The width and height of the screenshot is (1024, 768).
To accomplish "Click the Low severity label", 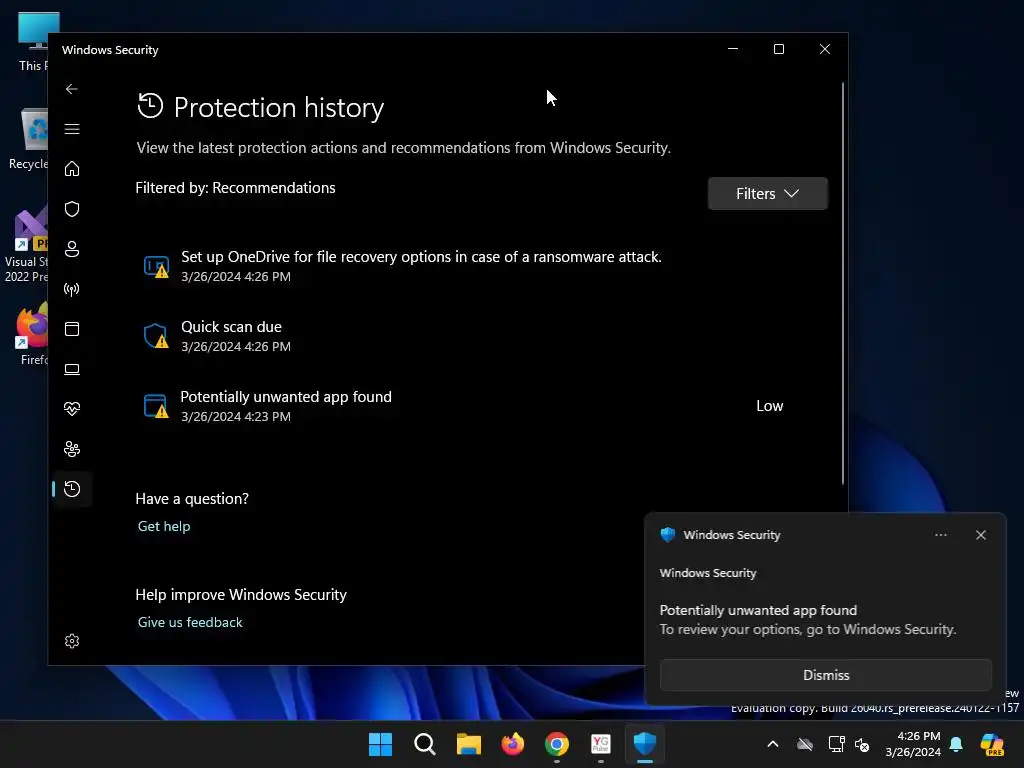I will click(769, 406).
